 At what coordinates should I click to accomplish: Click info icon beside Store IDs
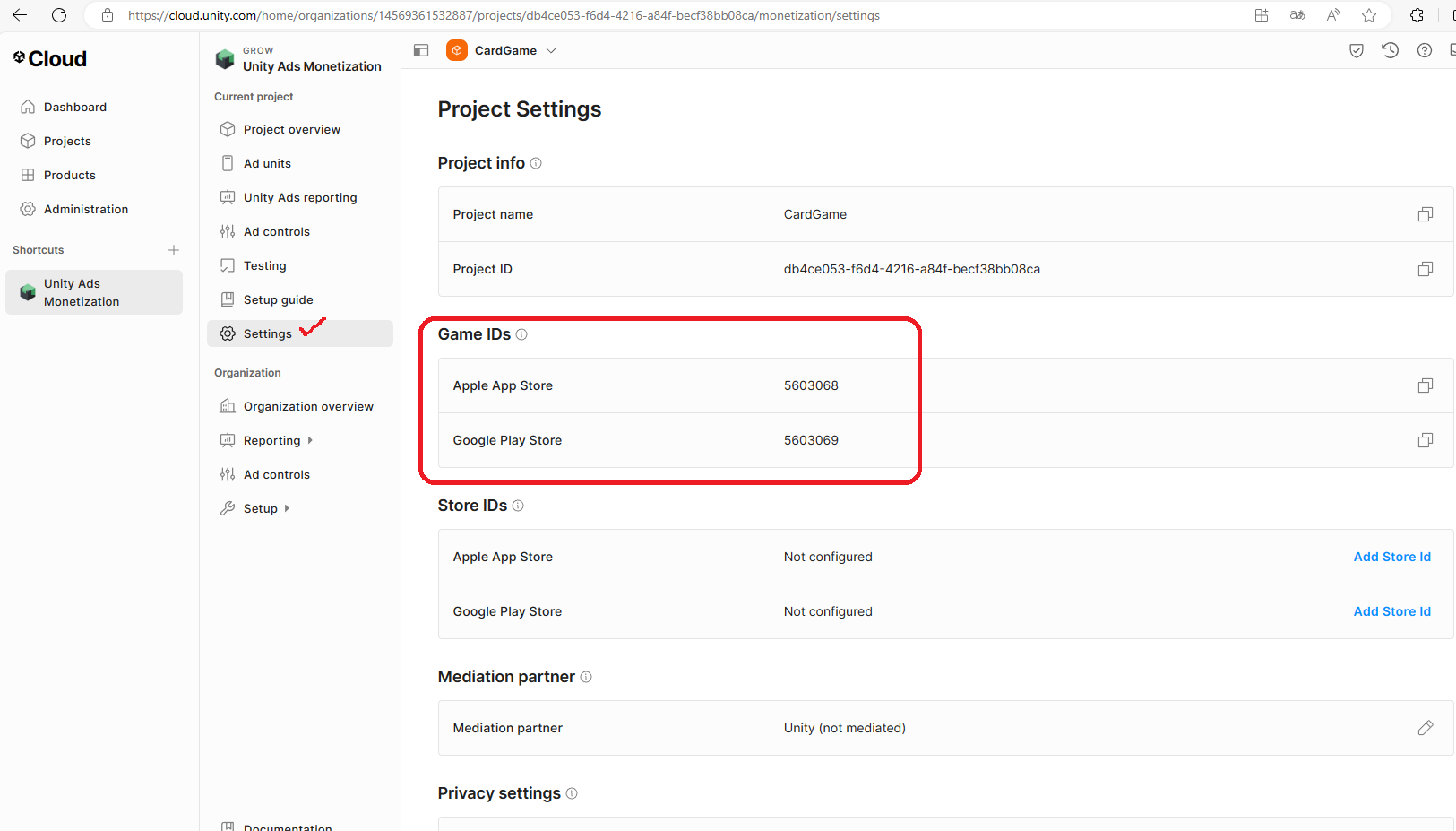pyautogui.click(x=518, y=506)
